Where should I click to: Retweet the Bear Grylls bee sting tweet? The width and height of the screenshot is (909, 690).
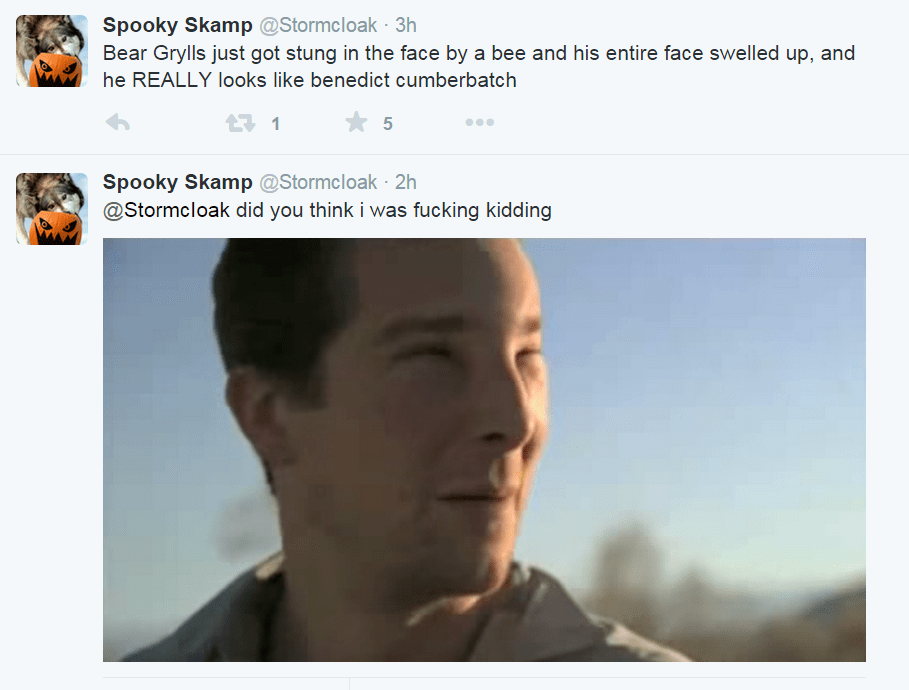(x=240, y=123)
